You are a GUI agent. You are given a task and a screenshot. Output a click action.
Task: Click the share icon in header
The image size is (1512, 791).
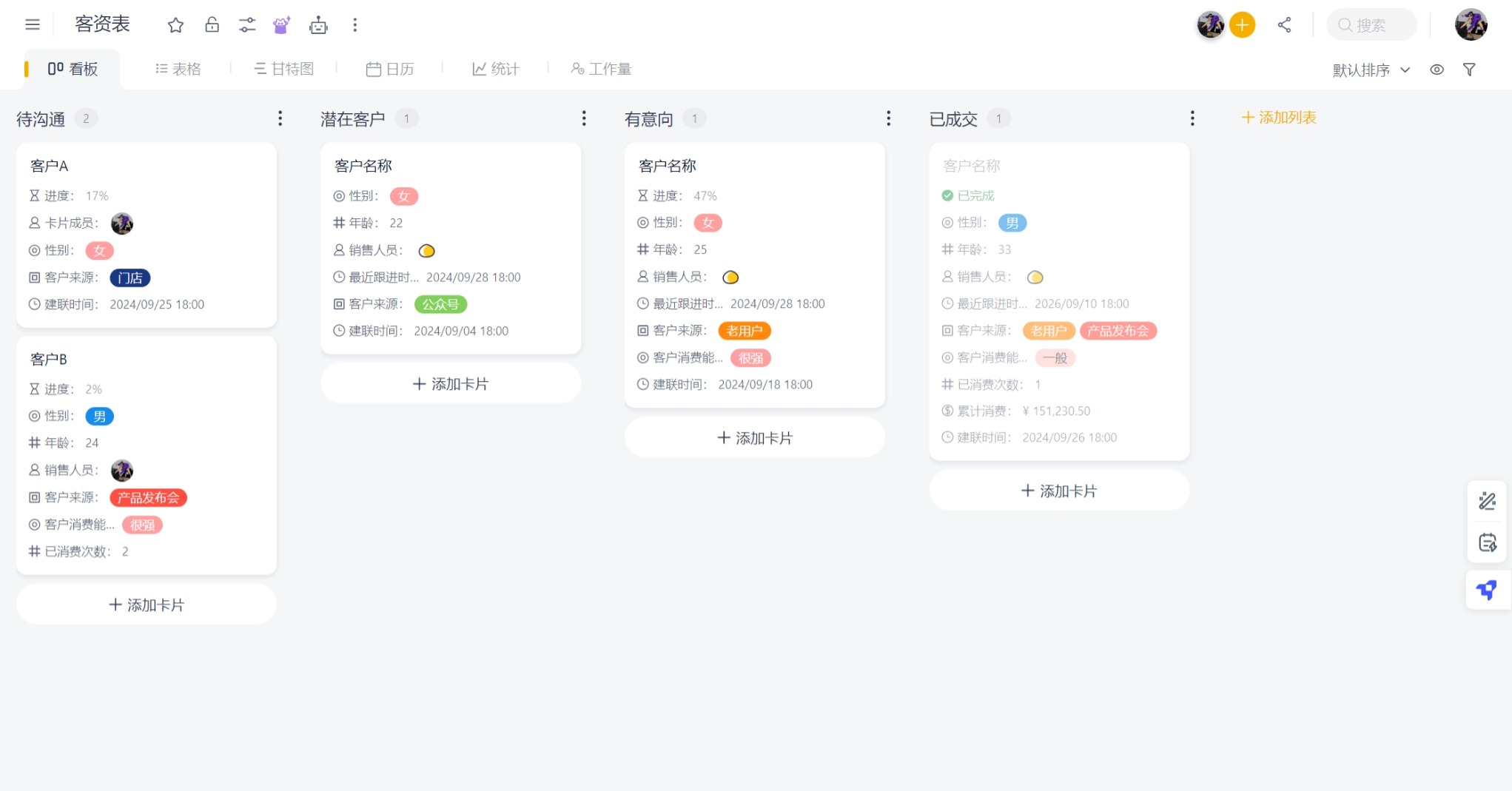pos(1285,25)
